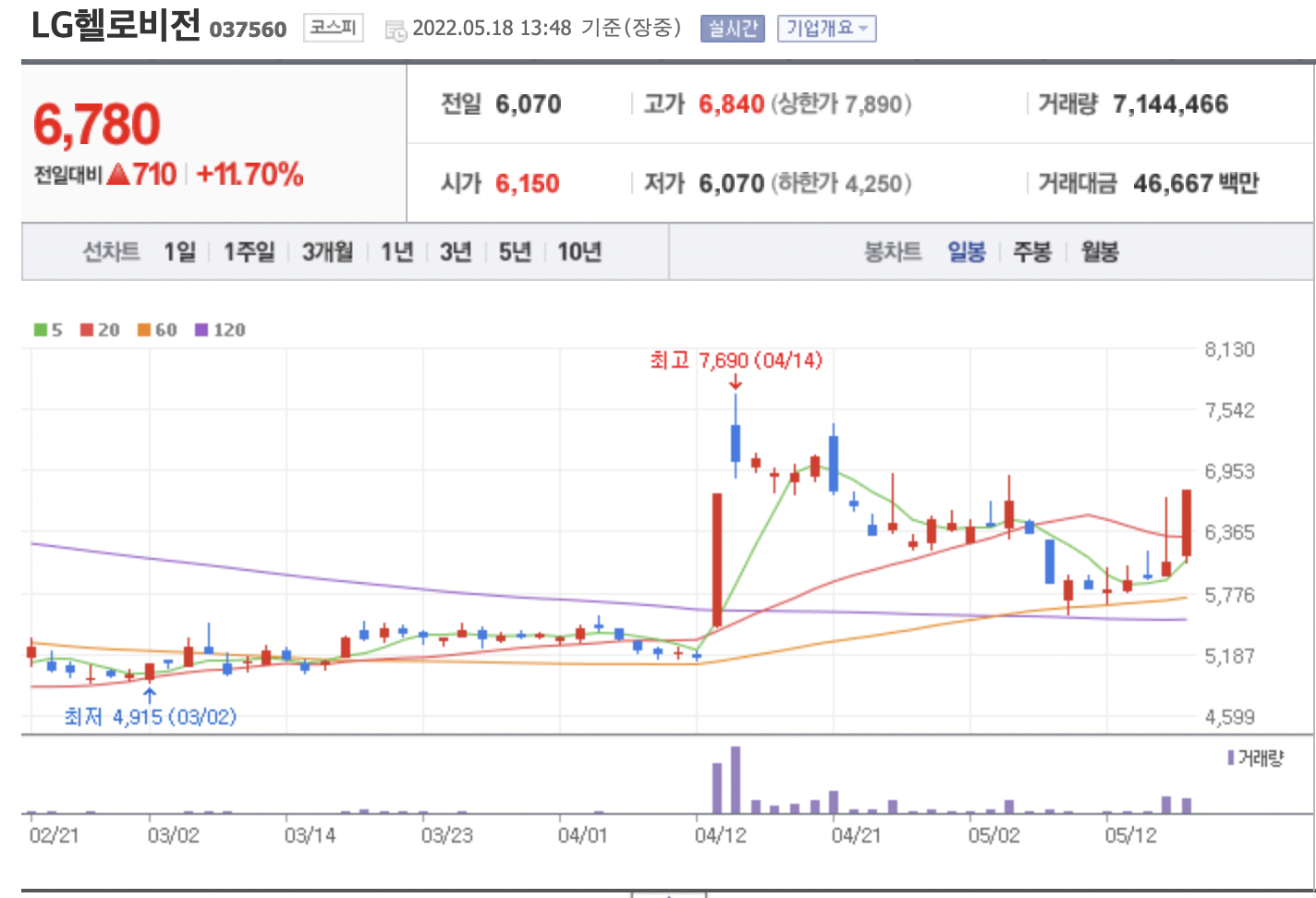Click the 최저 4,915 (03/02) marker

(150, 716)
